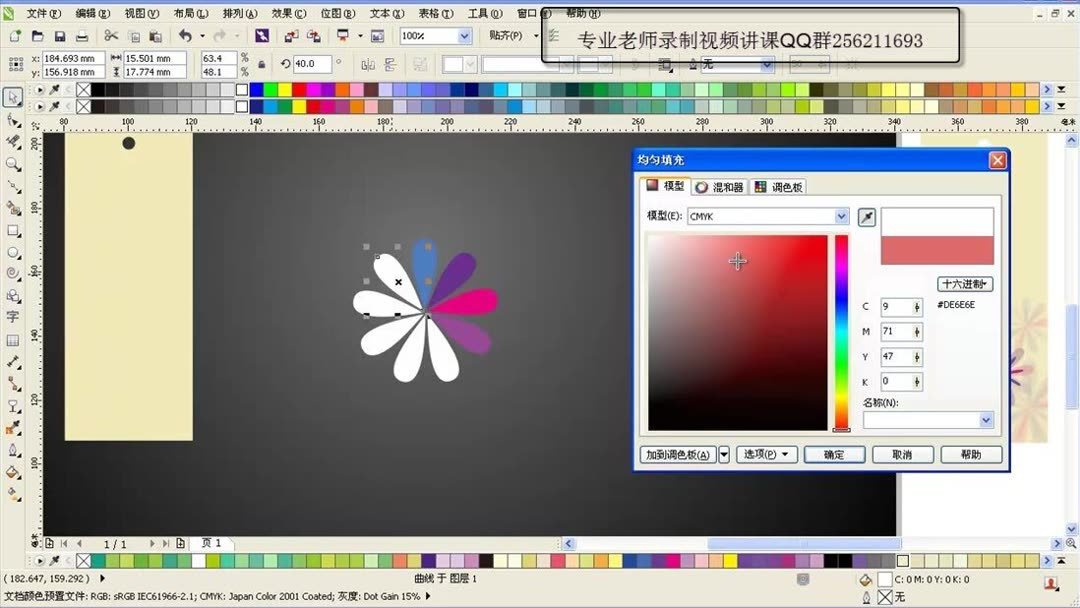
Task: Click the Undo arrow icon
Action: (x=185, y=35)
